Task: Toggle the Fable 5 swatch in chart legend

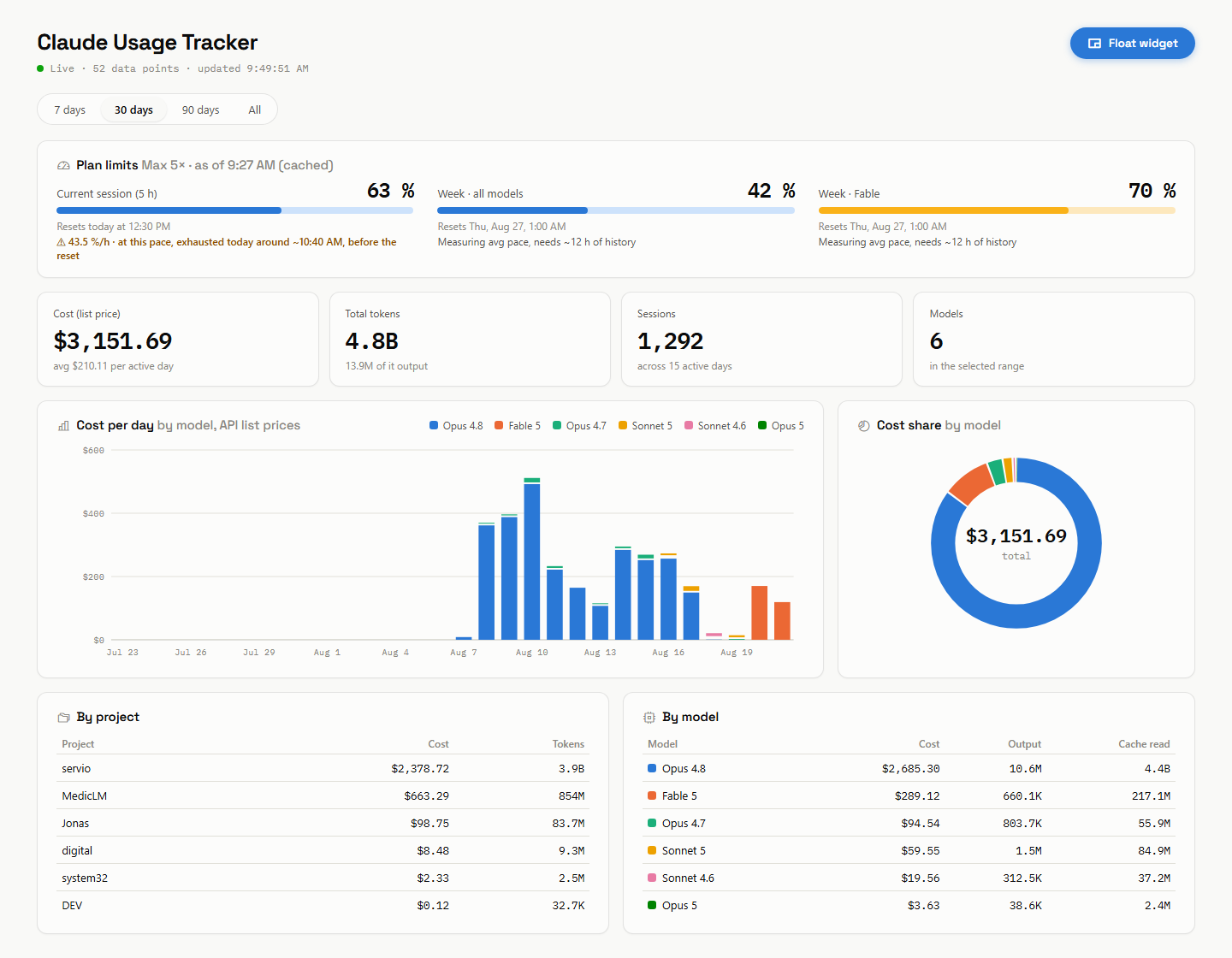Action: [x=499, y=426]
